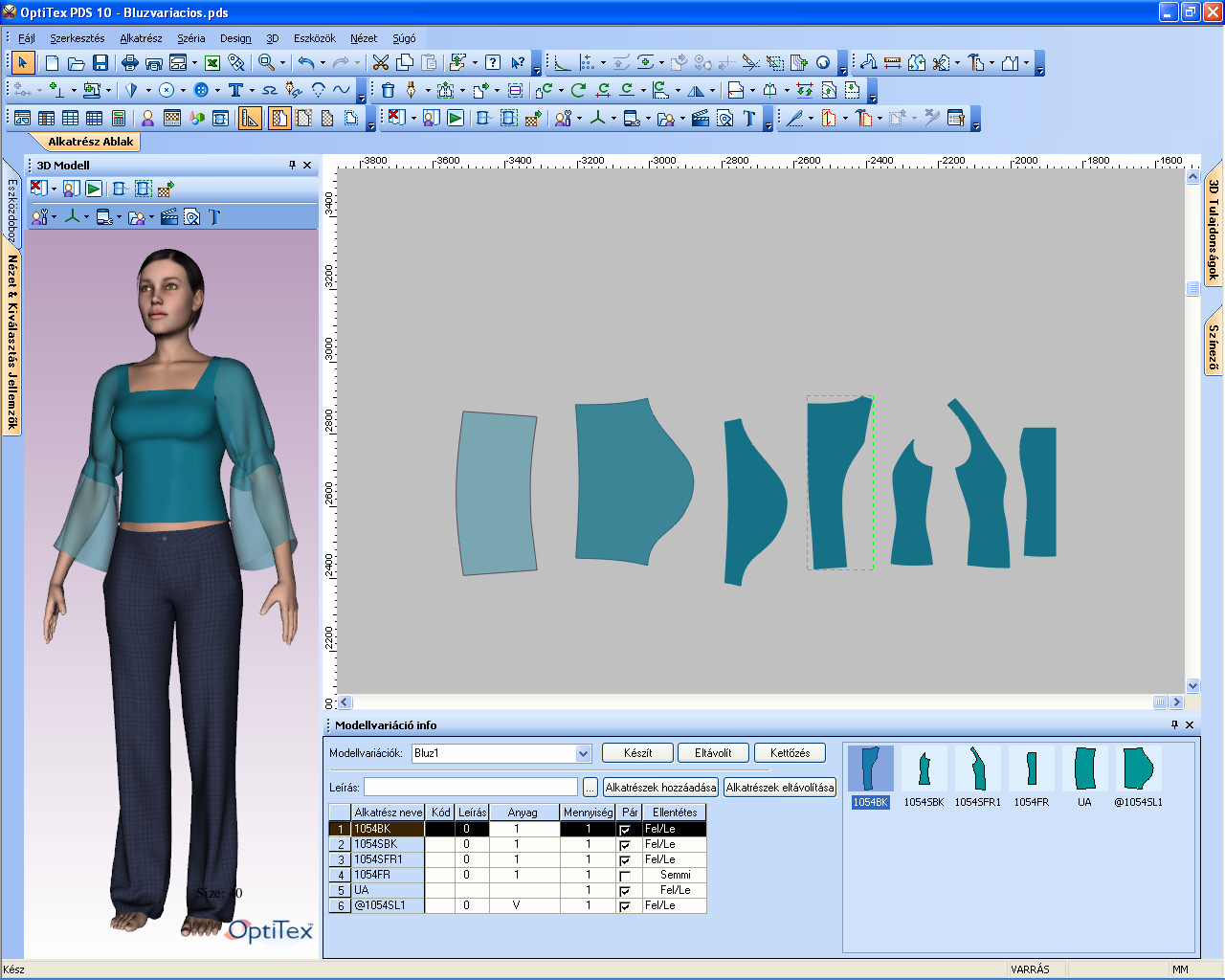Click the calculator icon in third toolbar row
The image size is (1225, 980).
pos(119,119)
